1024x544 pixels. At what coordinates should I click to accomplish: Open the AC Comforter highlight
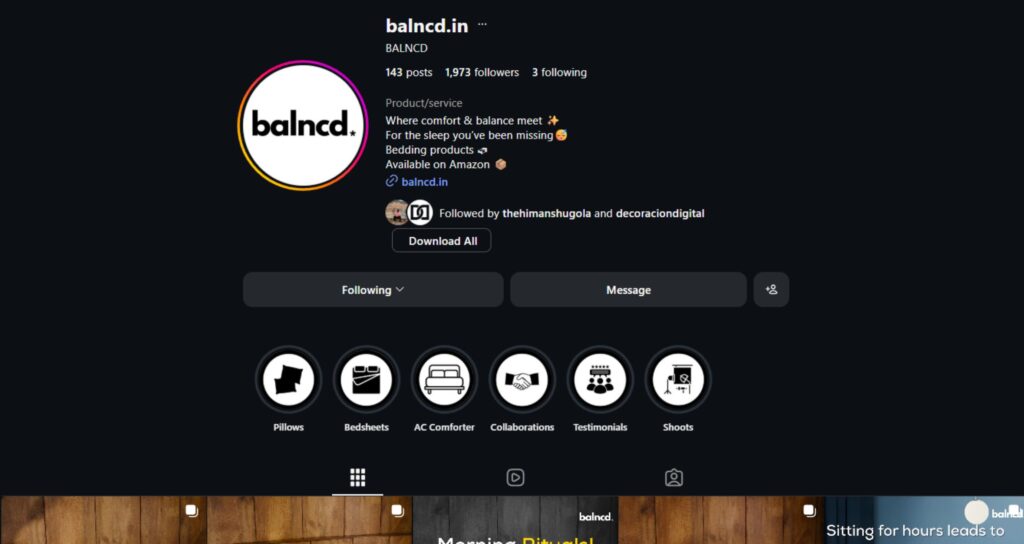tap(444, 379)
